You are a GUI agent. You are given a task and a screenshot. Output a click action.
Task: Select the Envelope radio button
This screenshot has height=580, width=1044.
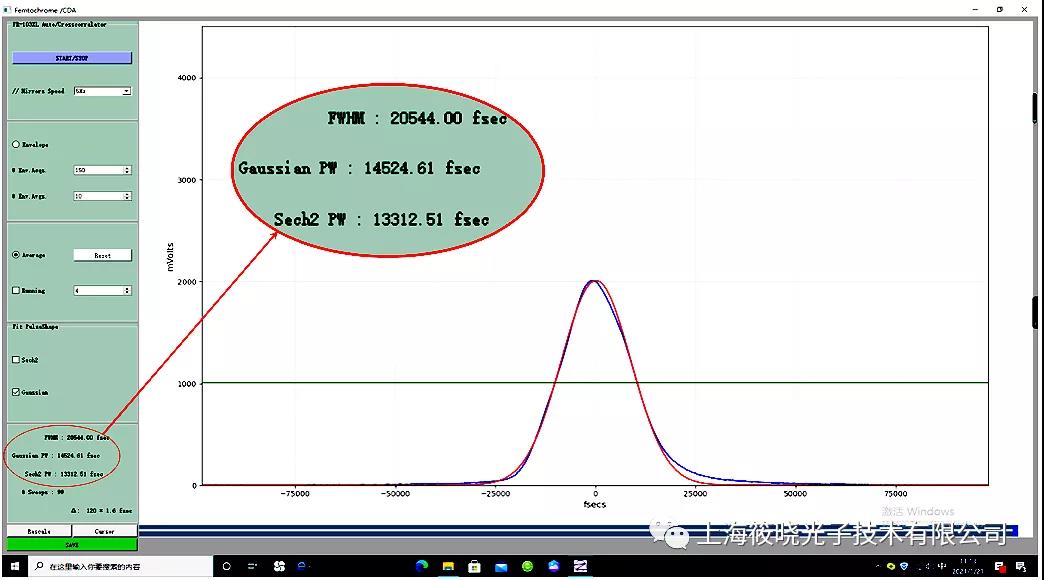coord(16,145)
